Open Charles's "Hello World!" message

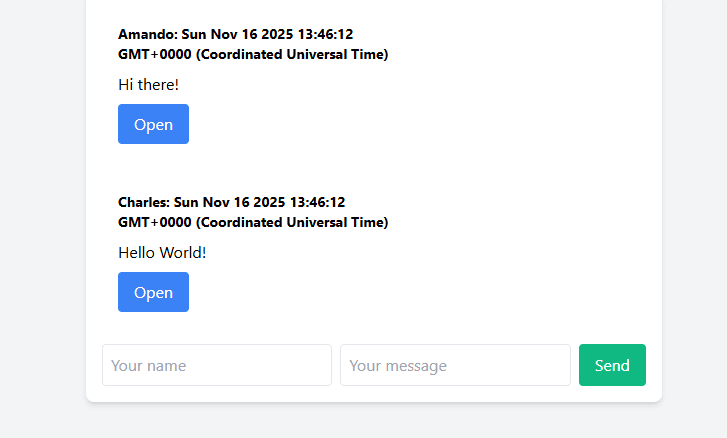(x=153, y=292)
